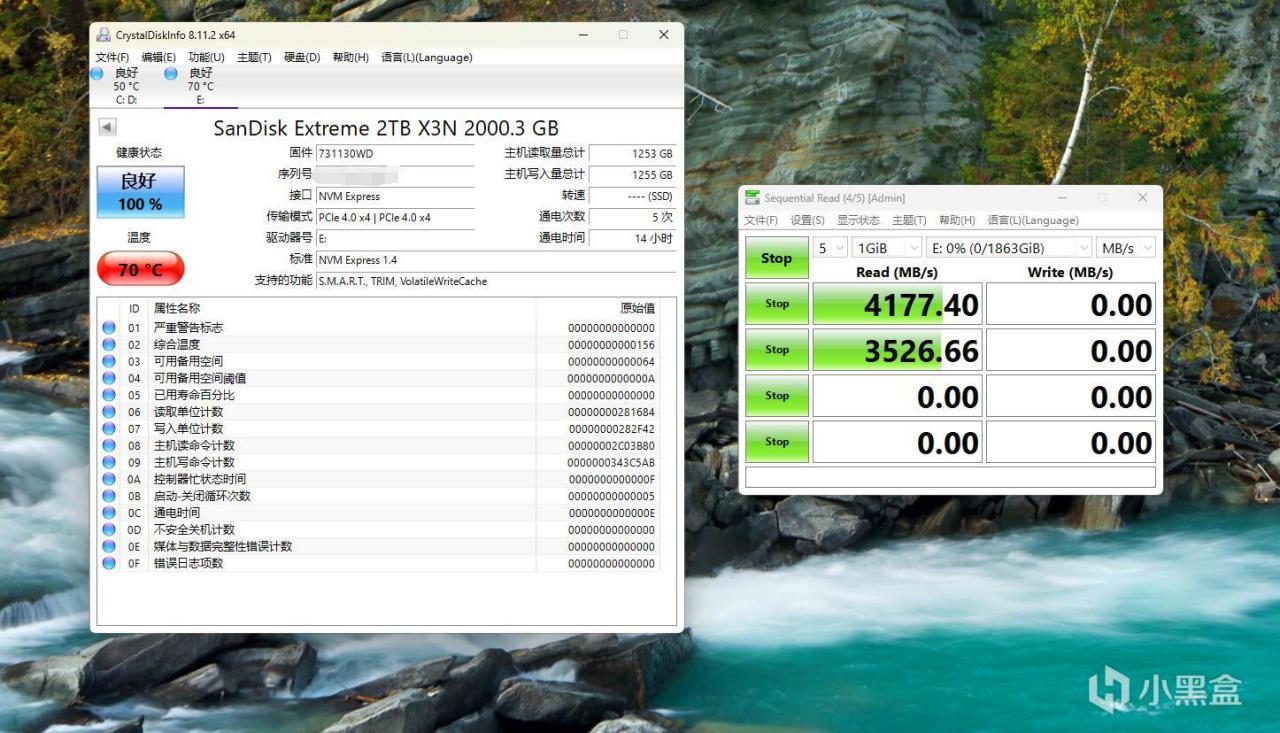Click status circle for 通电时间 row 0C
The height and width of the screenshot is (733, 1280).
(x=108, y=513)
